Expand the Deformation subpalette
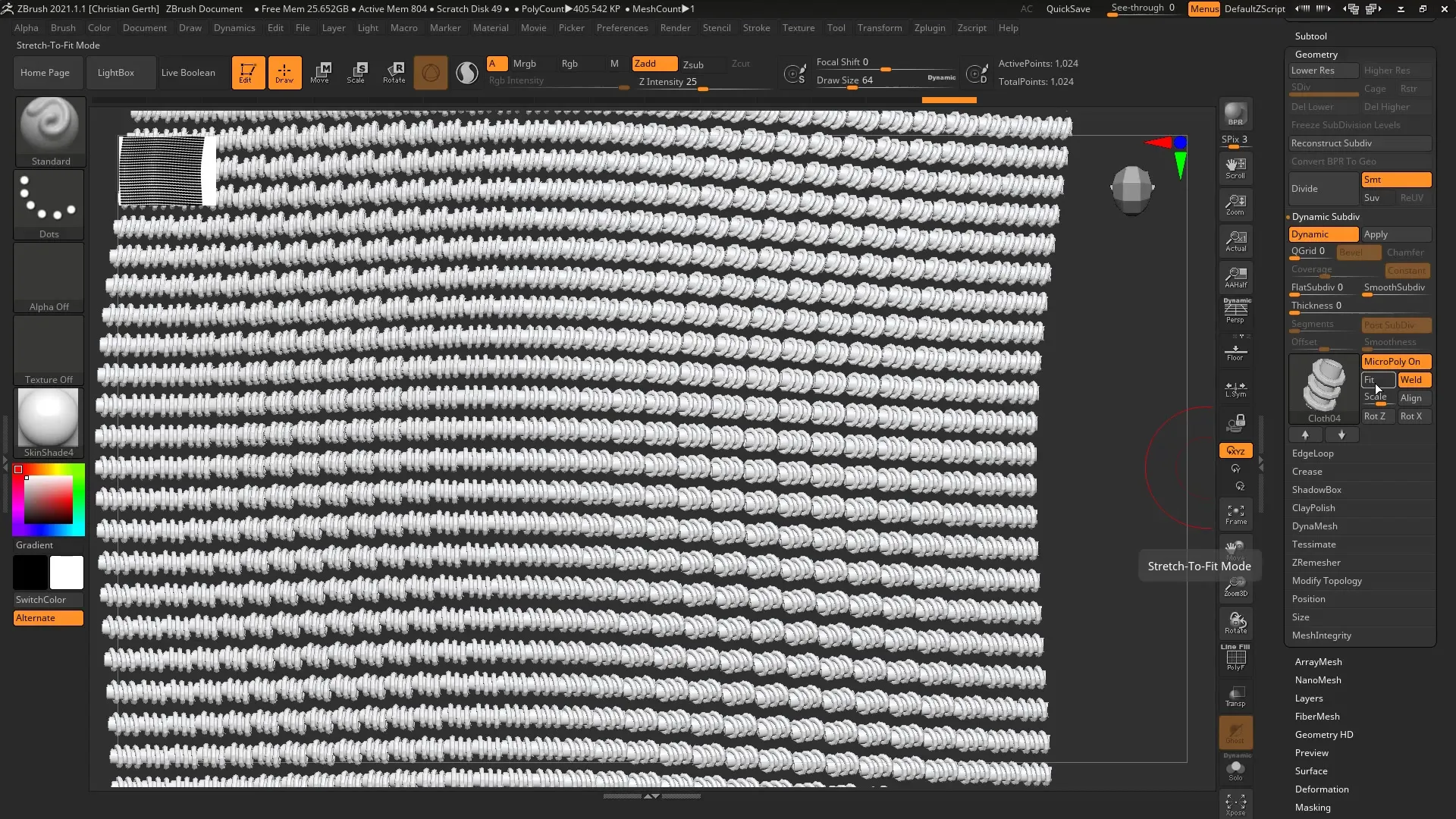Viewport: 1456px width, 819px height. 1321,789
